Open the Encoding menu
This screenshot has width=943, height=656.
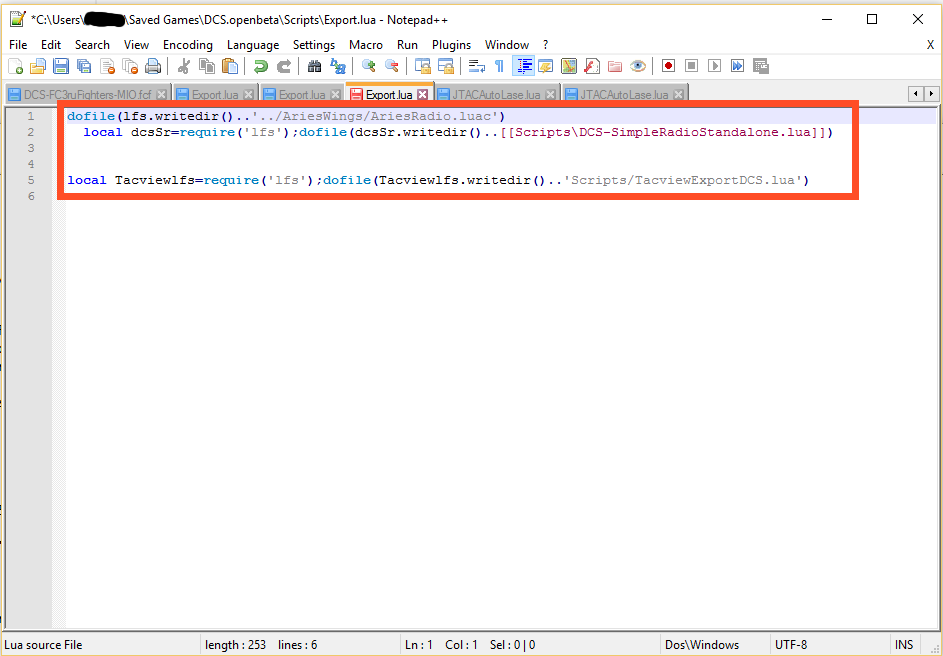pyautogui.click(x=188, y=45)
